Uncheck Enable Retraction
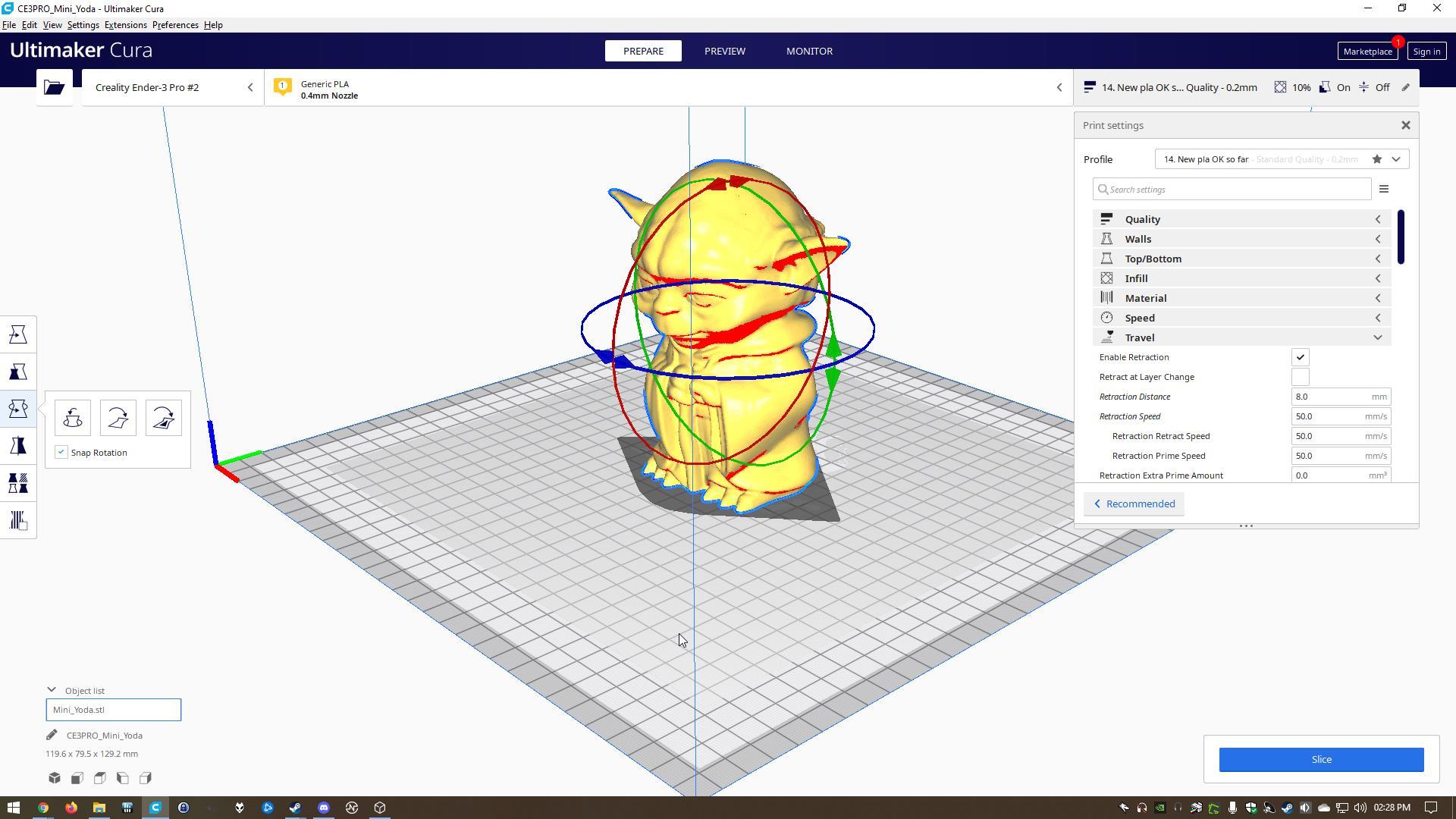The height and width of the screenshot is (819, 1456). 1300,357
